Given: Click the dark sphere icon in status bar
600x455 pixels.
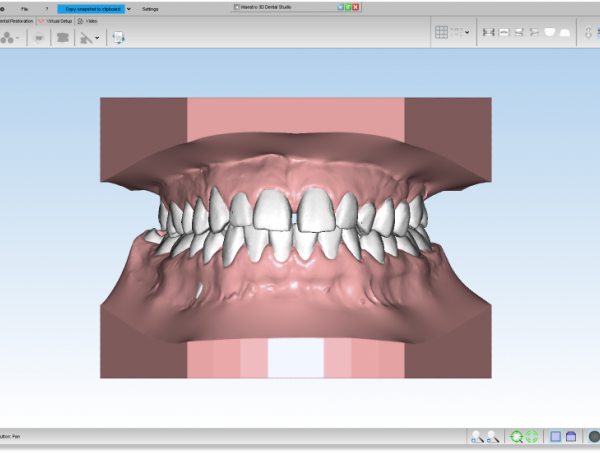Looking at the screenshot, I should coord(592,437).
